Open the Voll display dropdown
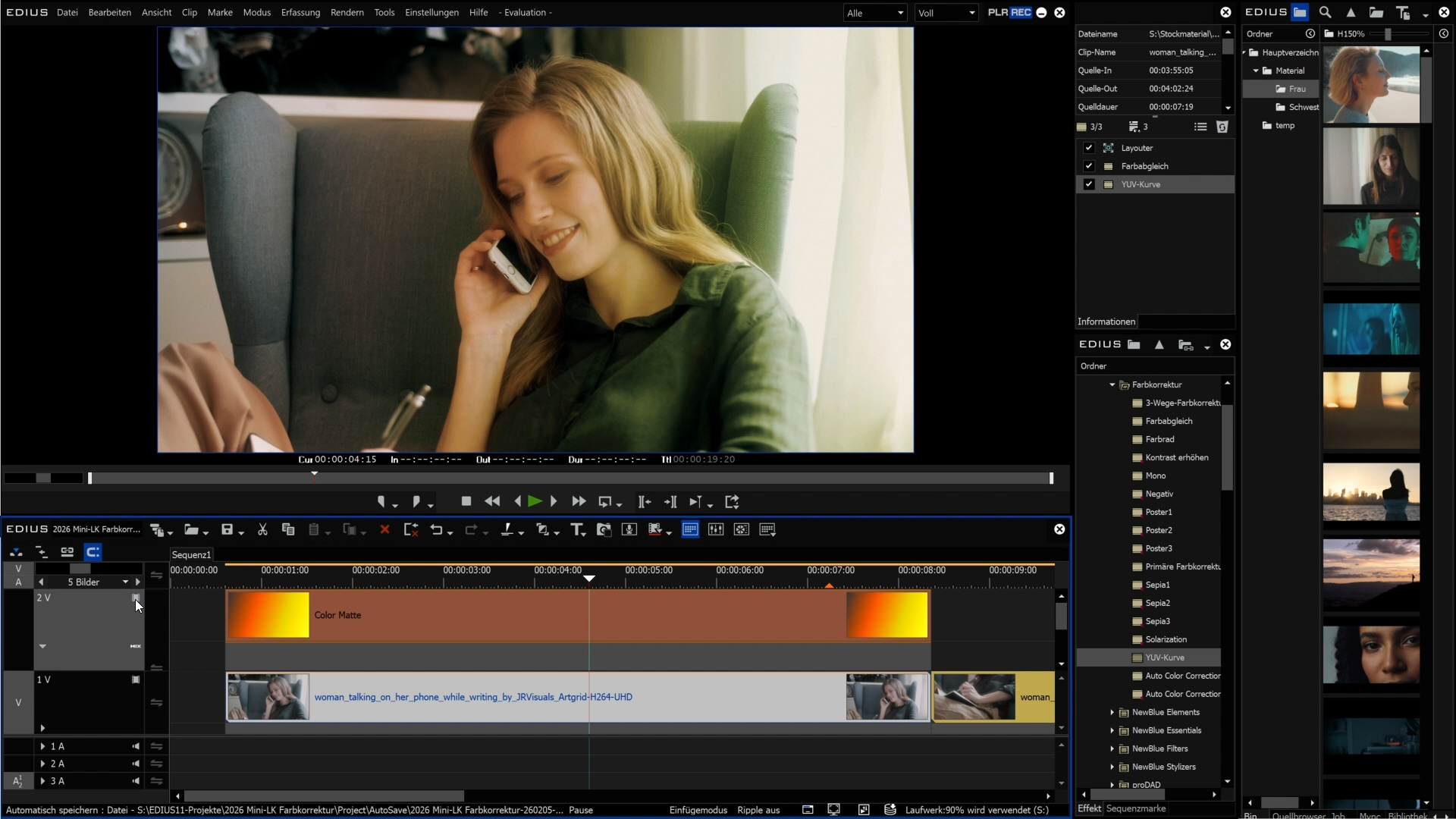This screenshot has width=1456, height=819. coord(946,13)
